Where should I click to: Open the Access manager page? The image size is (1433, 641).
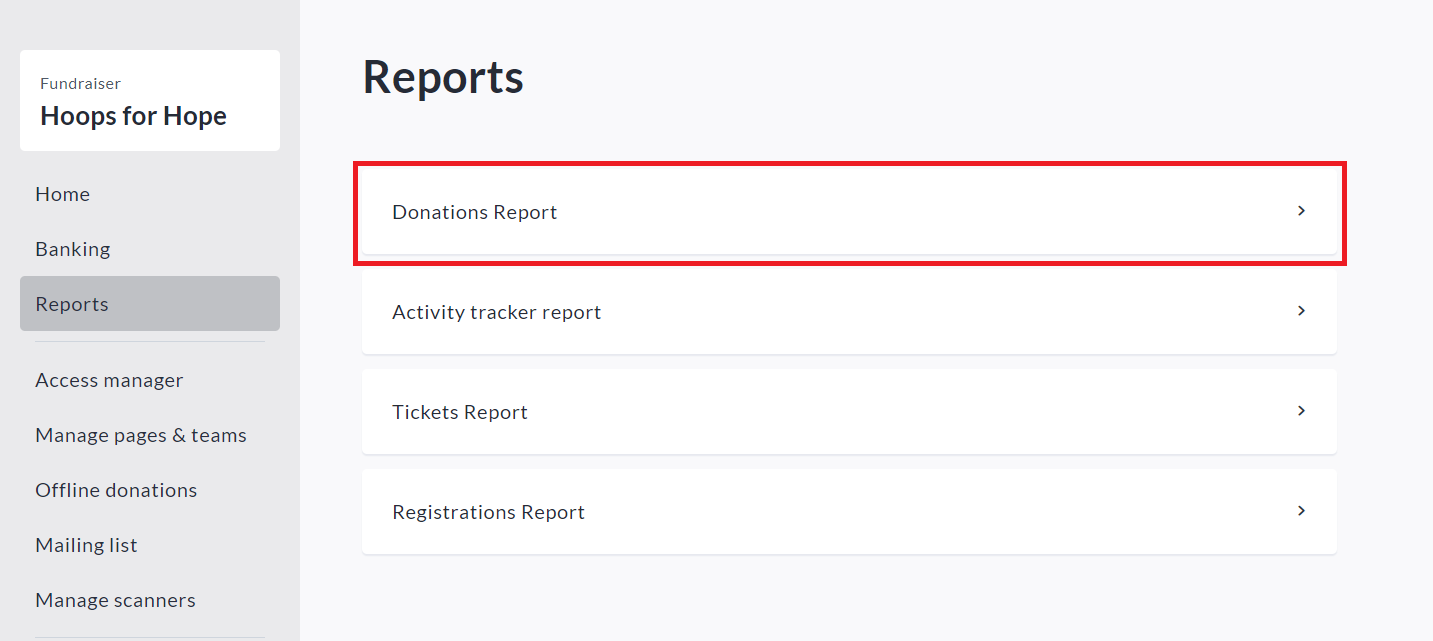109,380
